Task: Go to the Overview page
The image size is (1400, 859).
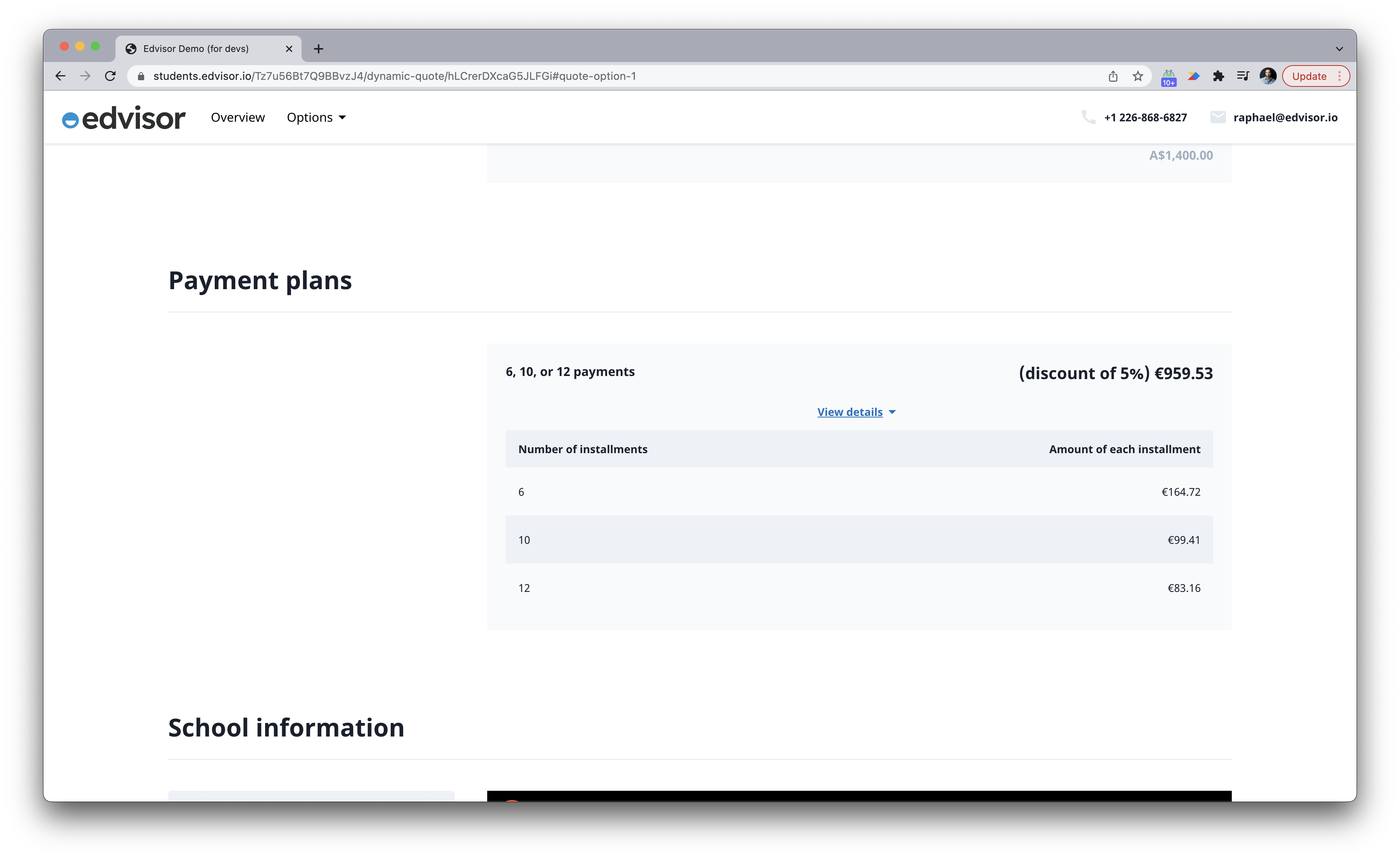Action: tap(238, 117)
